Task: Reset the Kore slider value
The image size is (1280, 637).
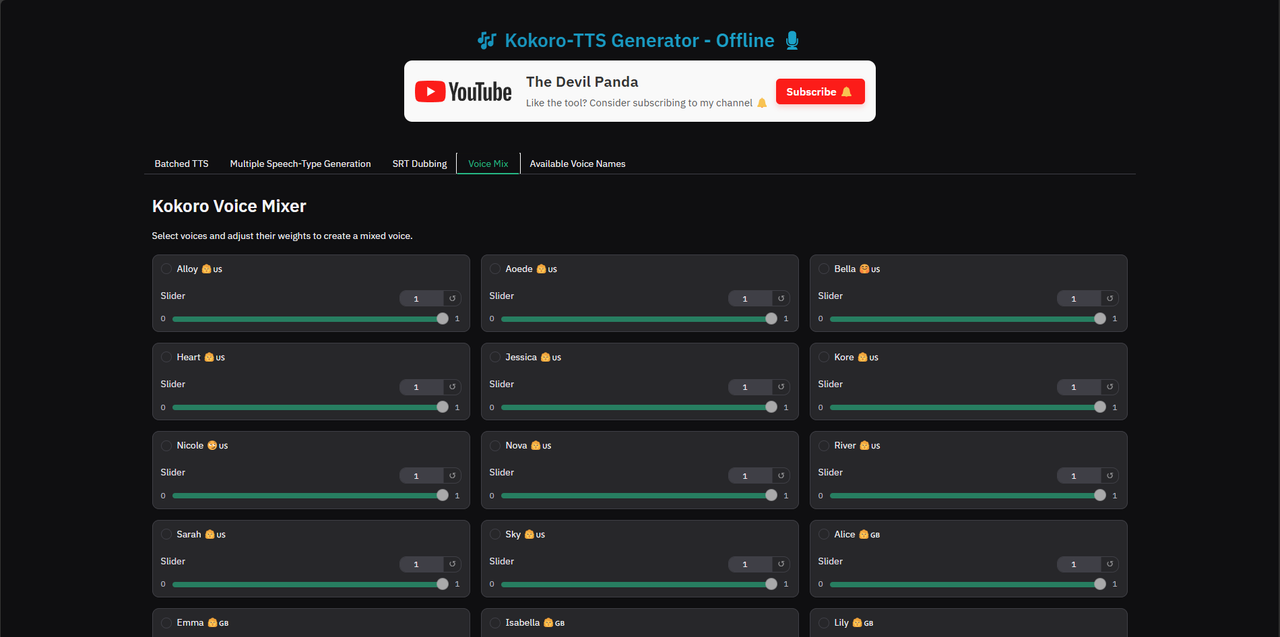Action: point(1110,387)
